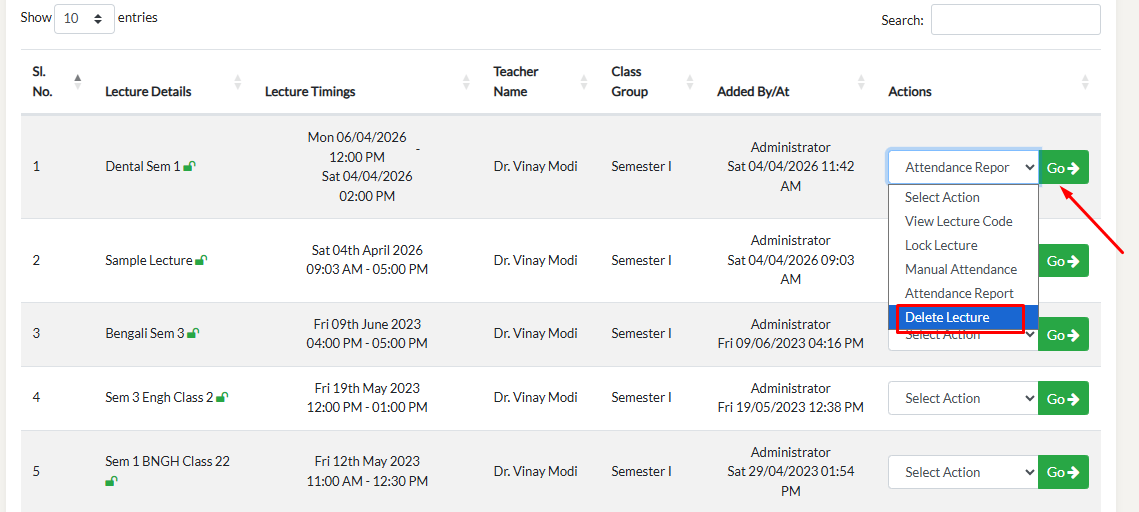
Task: Click into the Search input field
Action: coord(1015,20)
